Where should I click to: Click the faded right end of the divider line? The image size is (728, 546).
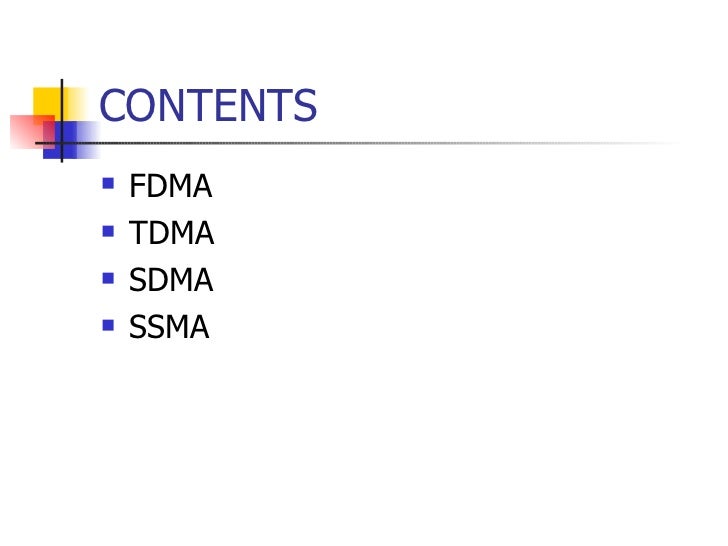(x=650, y=143)
